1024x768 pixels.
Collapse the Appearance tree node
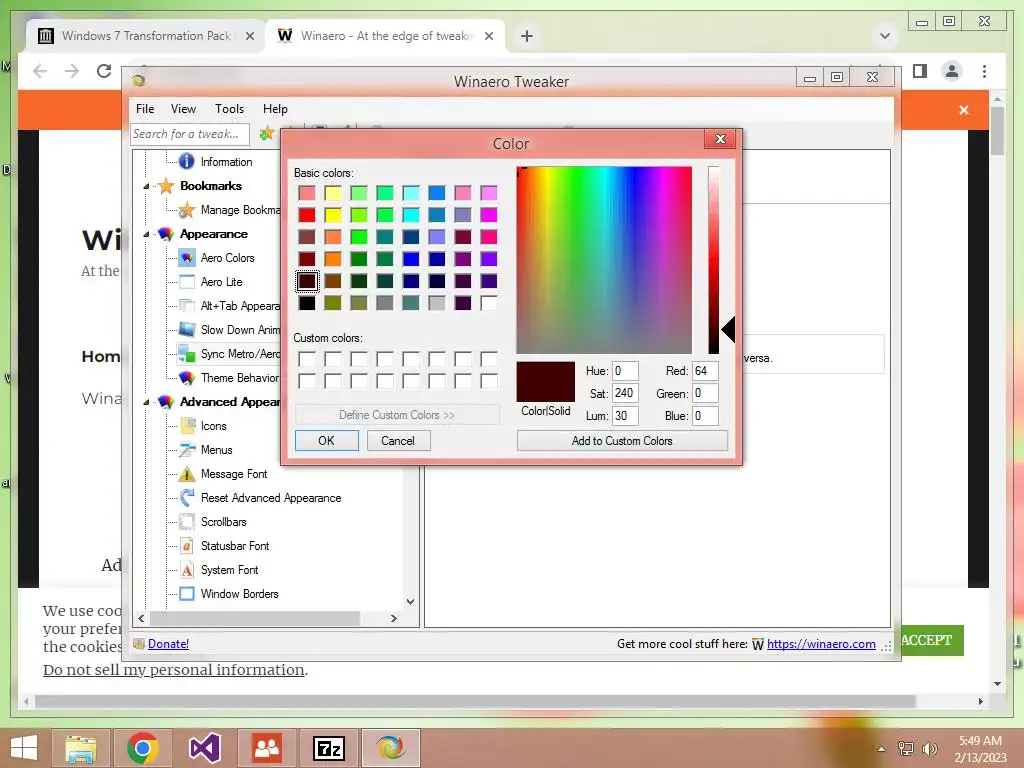[146, 234]
